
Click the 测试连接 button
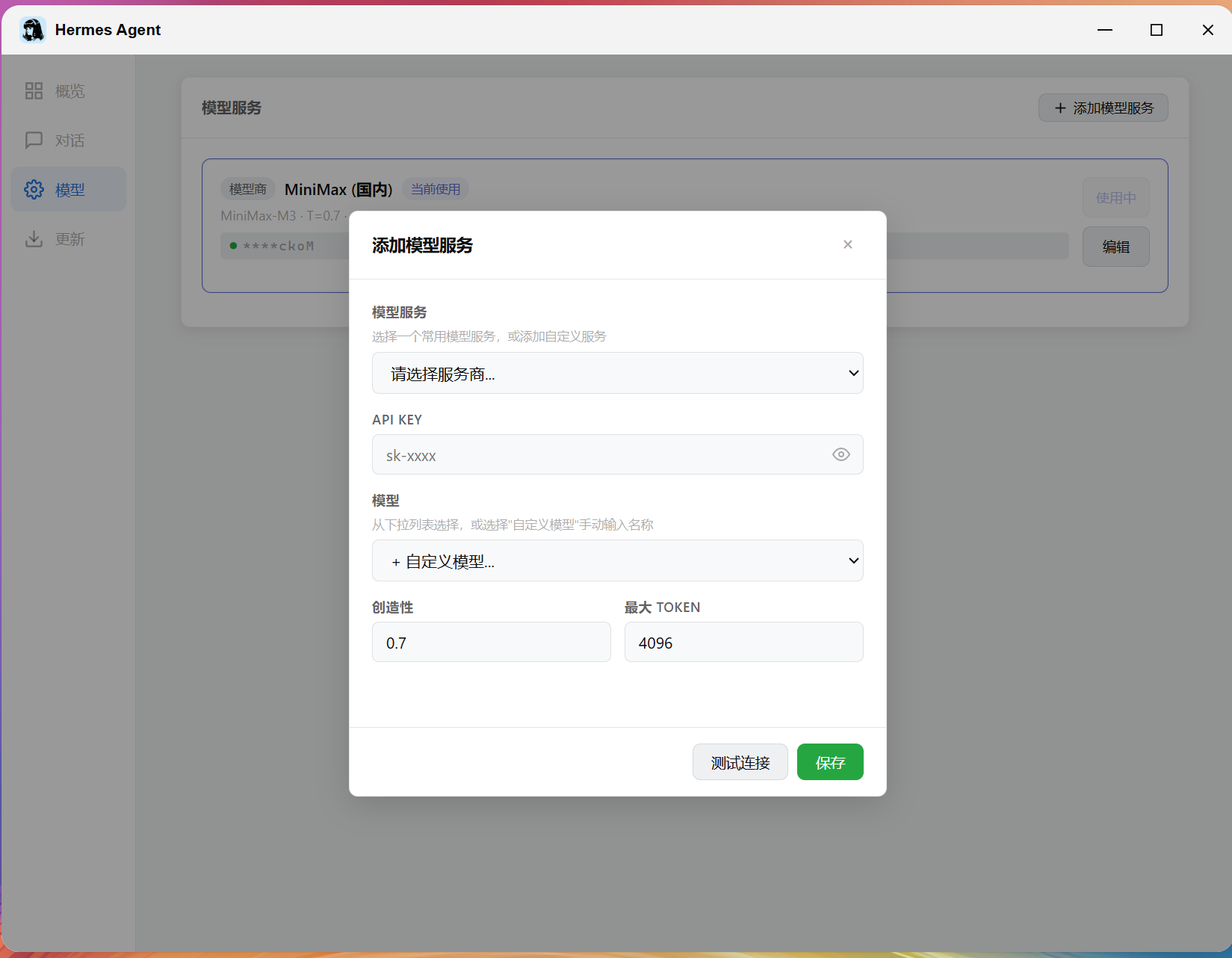tap(740, 762)
